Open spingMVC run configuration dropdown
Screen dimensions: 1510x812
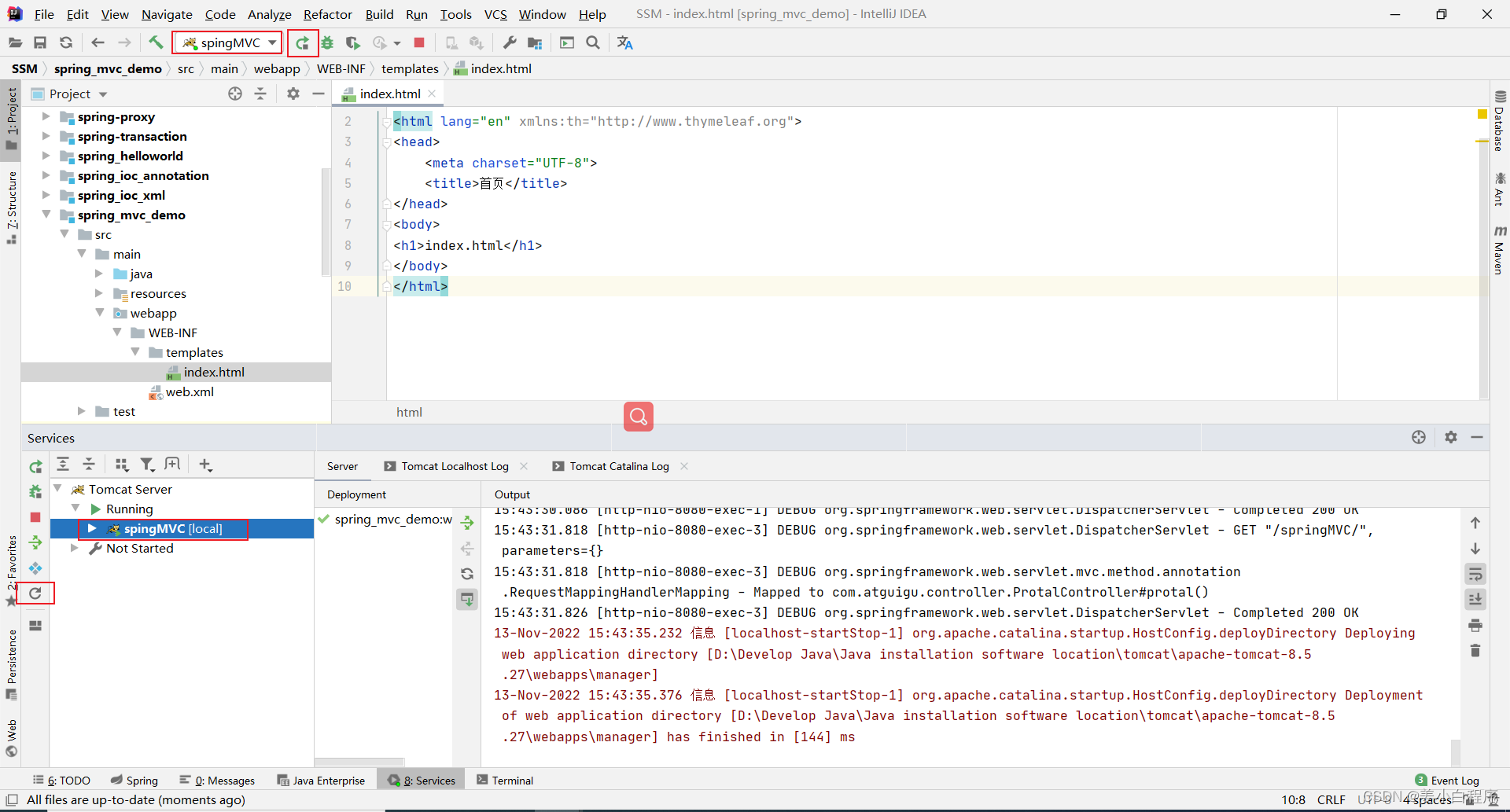tap(226, 42)
